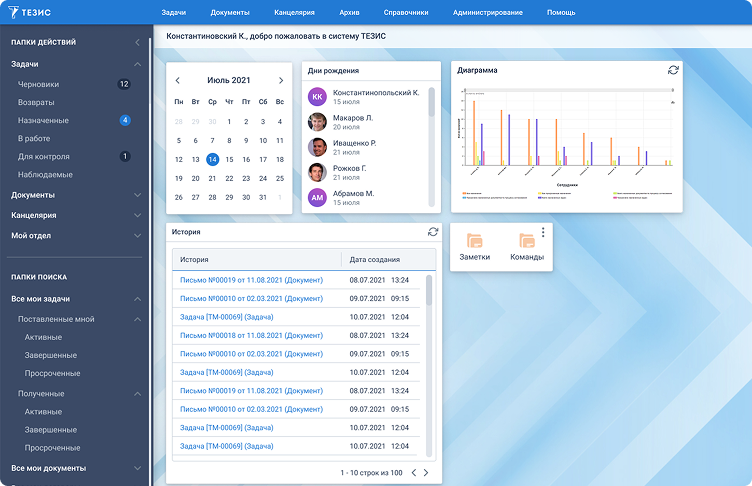Viewport: 752px width, 486px height.
Task: Expand the Все мои документы section
Action: coord(137,468)
